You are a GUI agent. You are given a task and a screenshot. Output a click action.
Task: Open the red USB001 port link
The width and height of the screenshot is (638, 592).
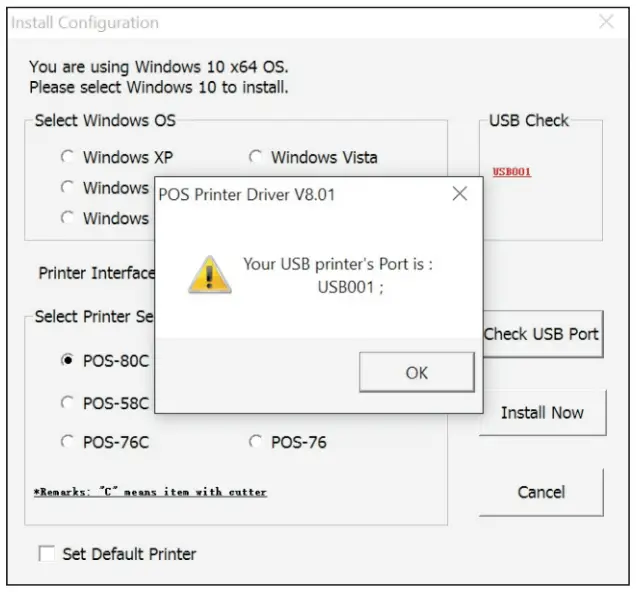[512, 172]
